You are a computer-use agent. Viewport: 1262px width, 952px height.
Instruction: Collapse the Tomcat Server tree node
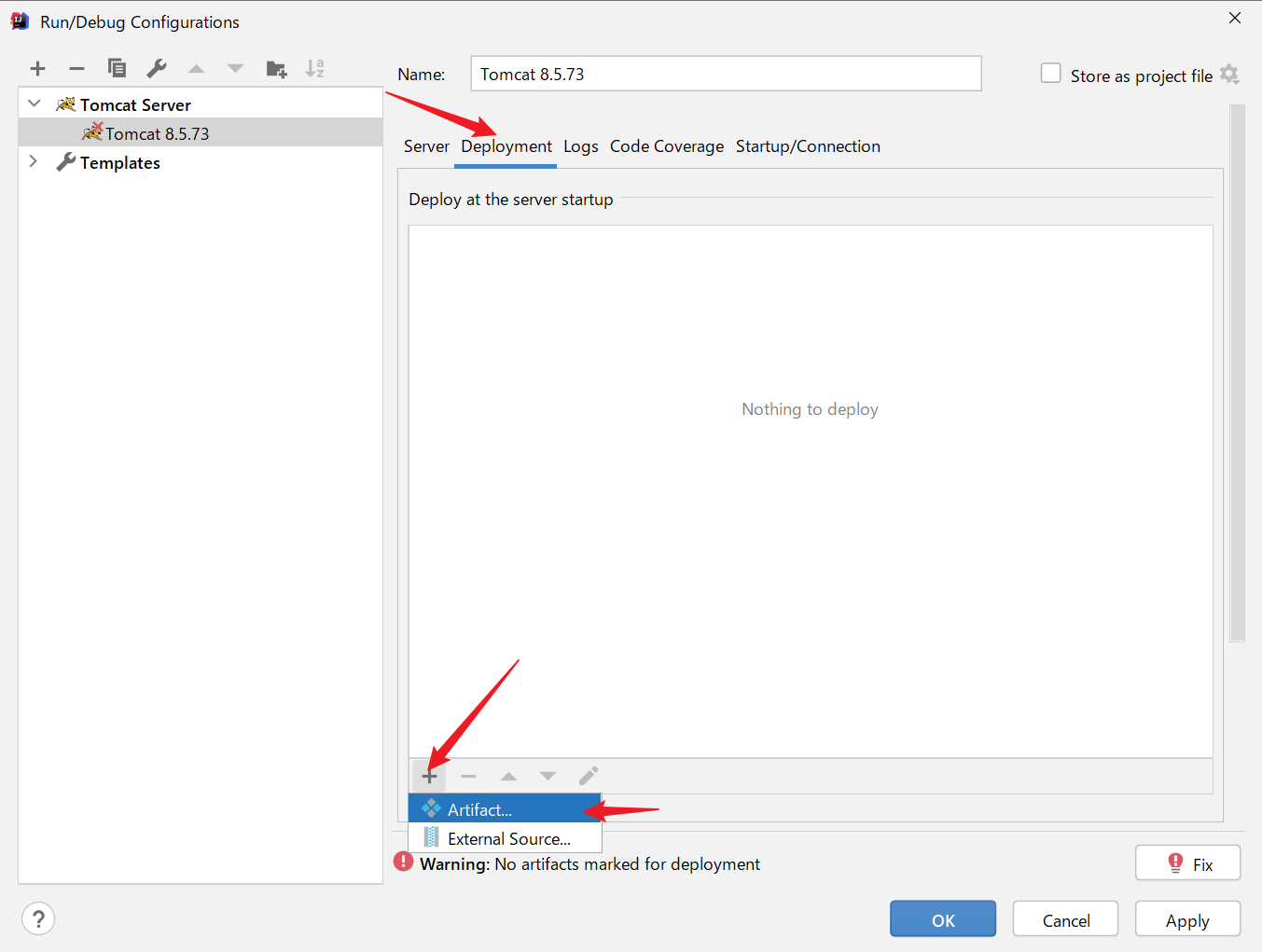click(x=34, y=103)
